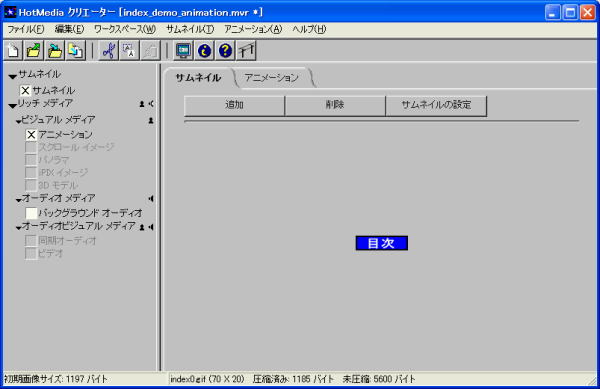Viewport: 600px width, 389px height.
Task: Open the 編集(E) menu
Action: (x=69, y=29)
